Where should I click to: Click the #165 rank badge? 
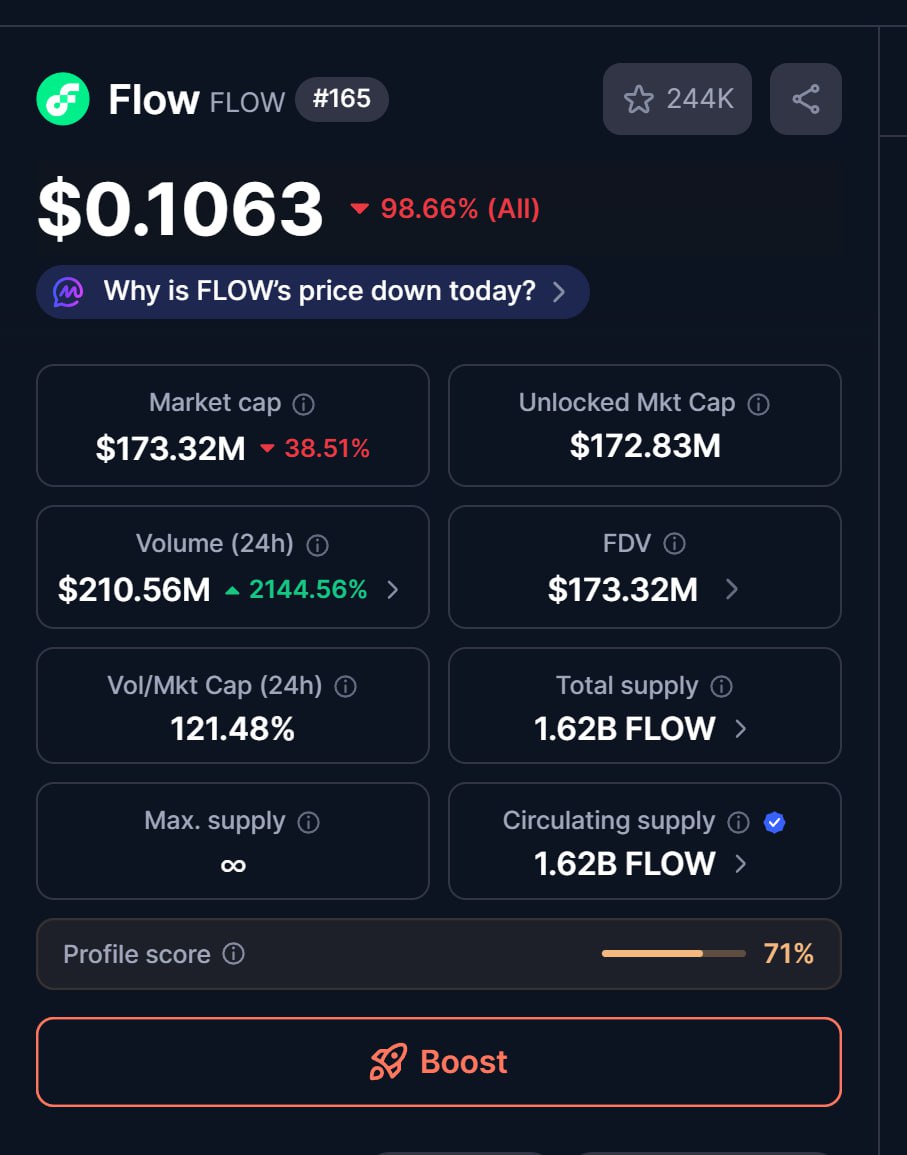coord(341,99)
